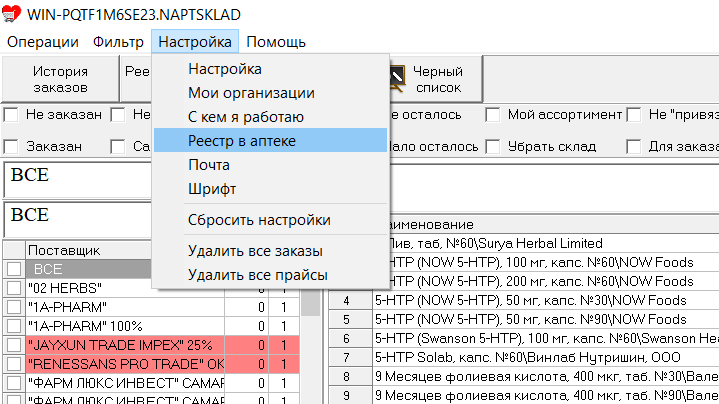Open Шрифт font settings entry
This screenshot has height=404, width=719.
[271, 188]
